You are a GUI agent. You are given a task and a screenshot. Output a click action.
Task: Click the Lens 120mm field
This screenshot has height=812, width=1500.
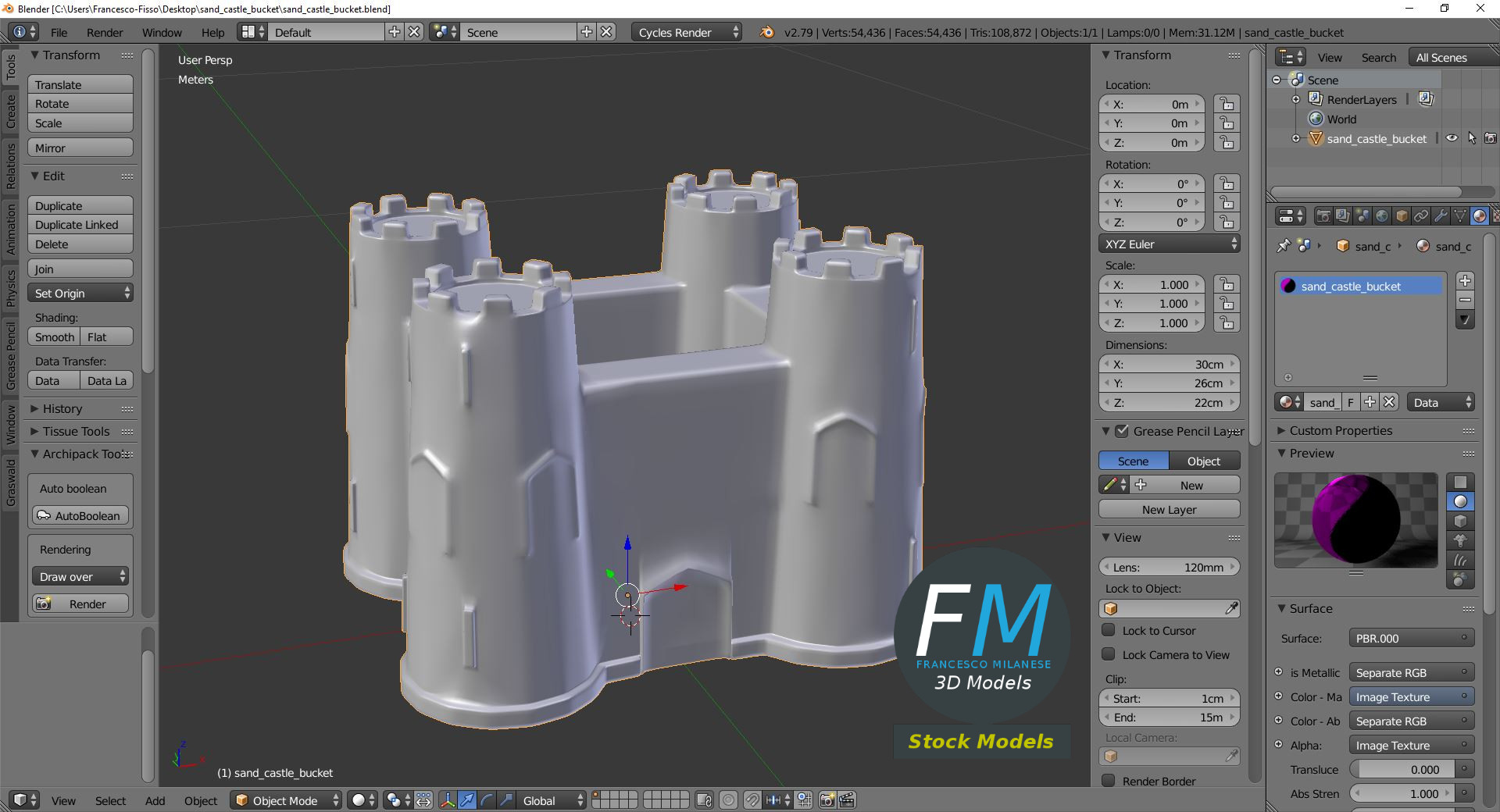[x=1169, y=567]
